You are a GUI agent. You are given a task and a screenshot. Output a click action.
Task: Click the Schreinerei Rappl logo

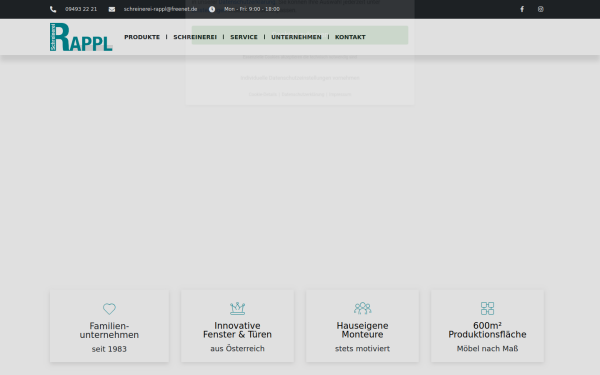click(x=81, y=37)
